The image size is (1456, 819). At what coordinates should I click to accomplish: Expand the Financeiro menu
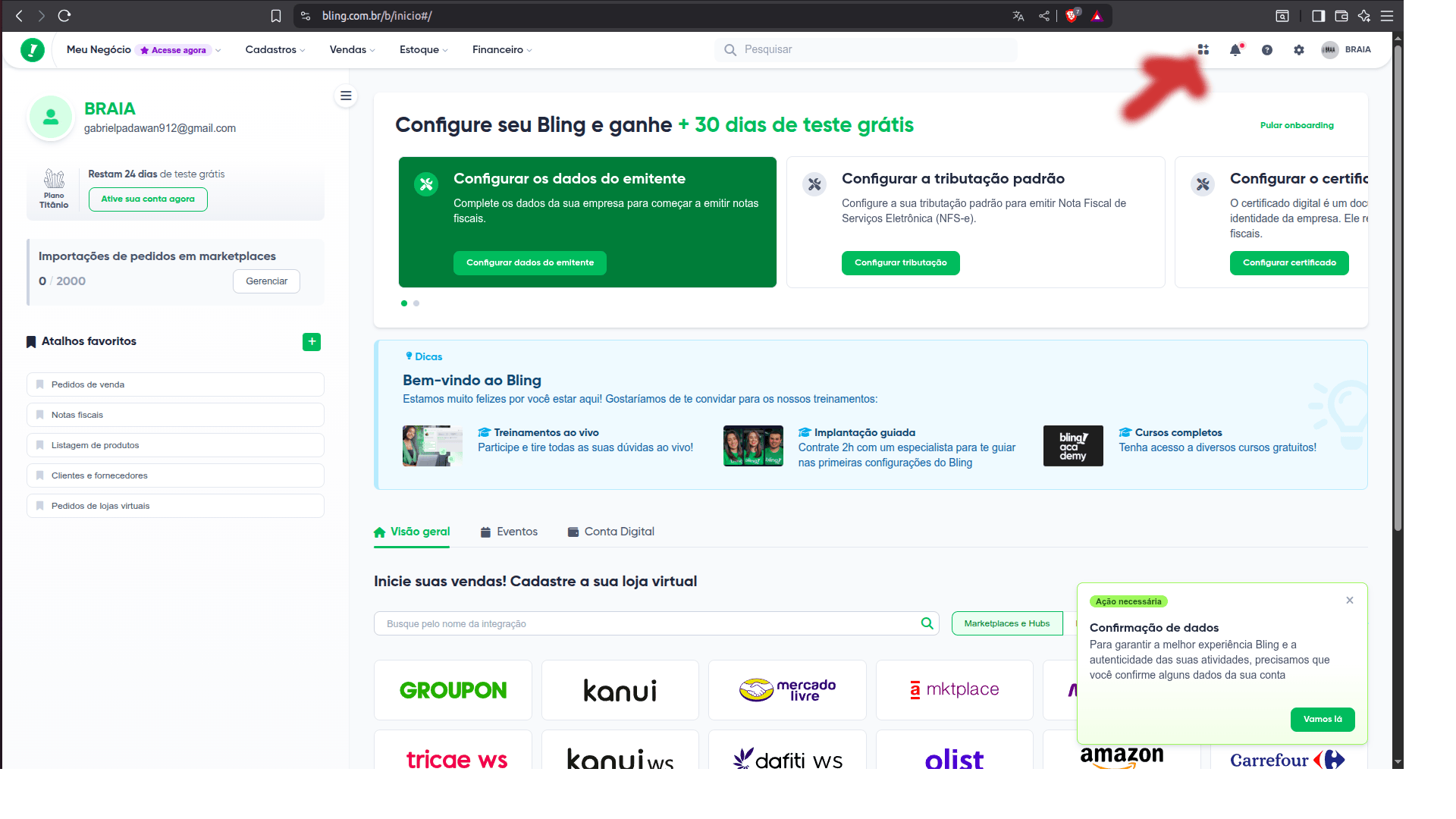(500, 49)
